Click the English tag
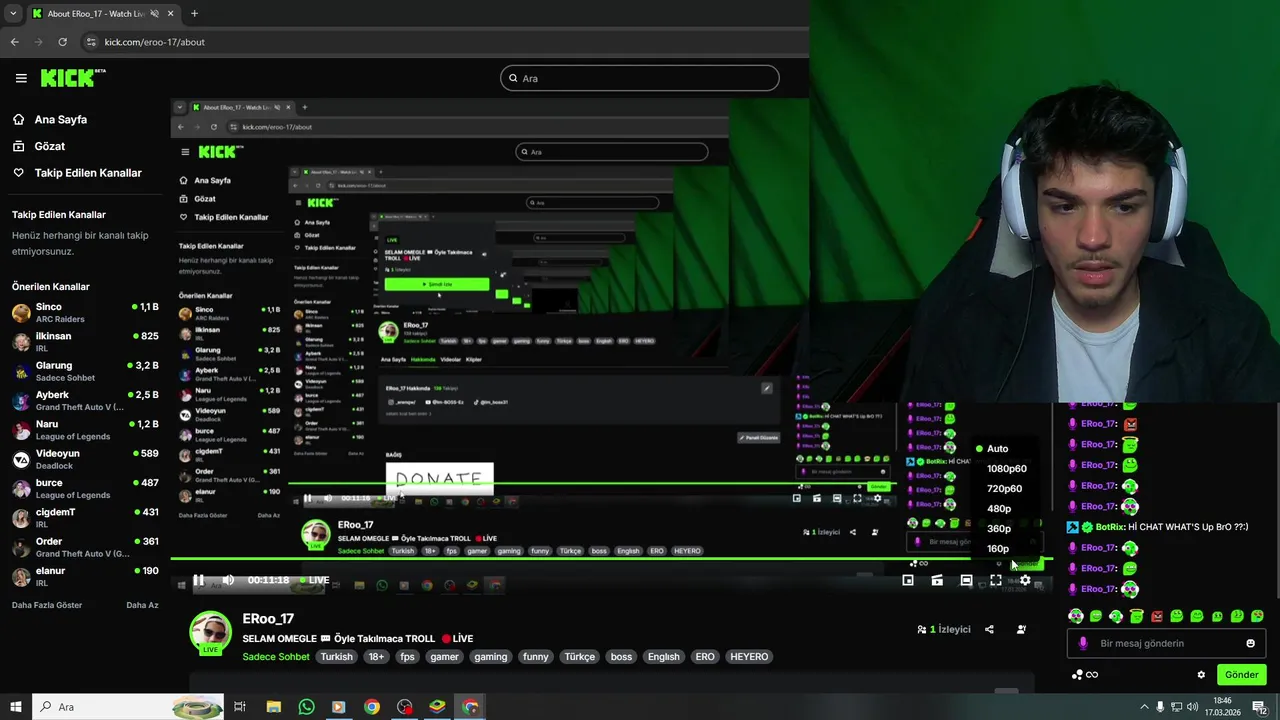1280x720 pixels. click(x=663, y=657)
